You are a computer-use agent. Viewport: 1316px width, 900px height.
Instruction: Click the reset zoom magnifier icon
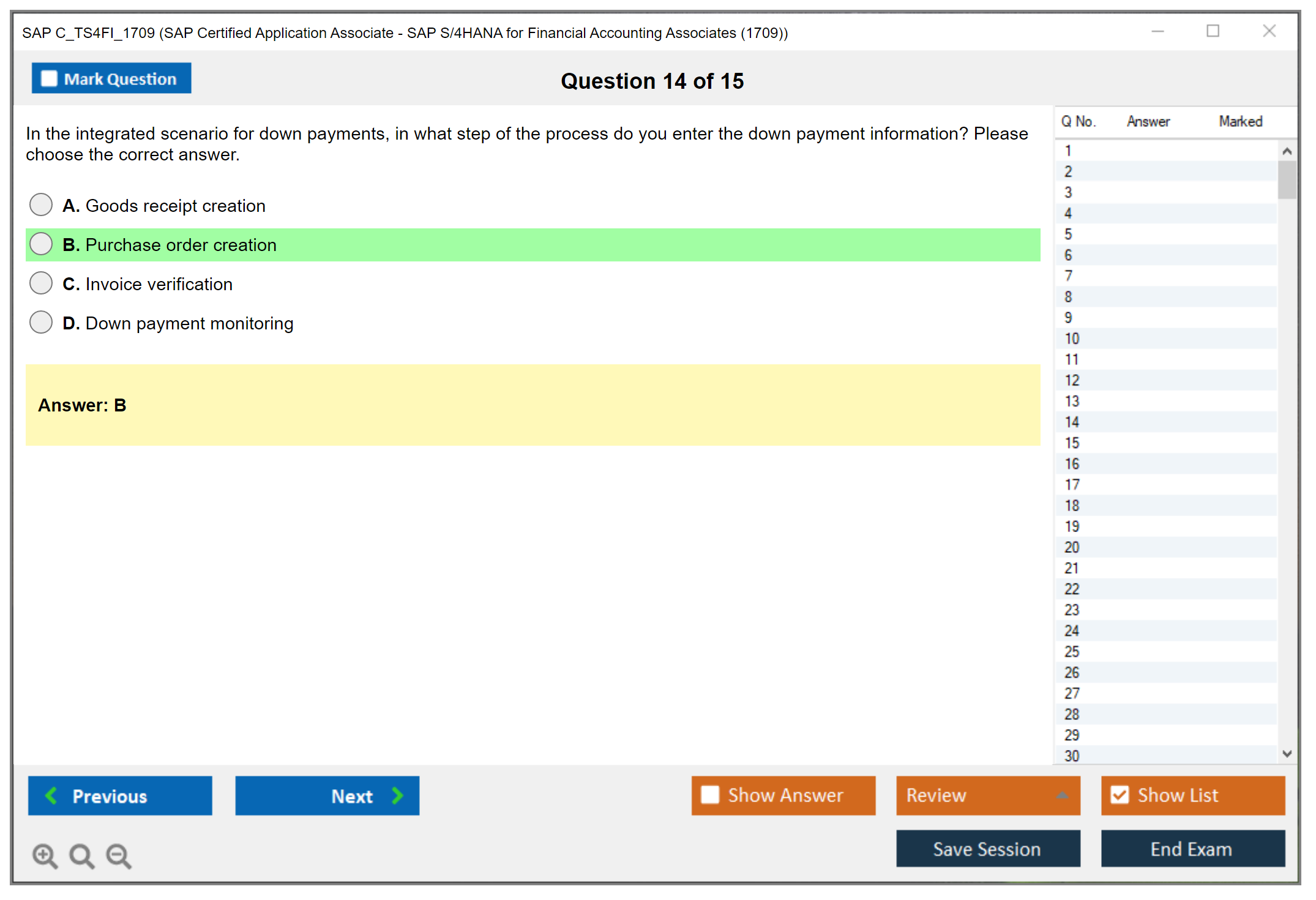click(x=81, y=856)
